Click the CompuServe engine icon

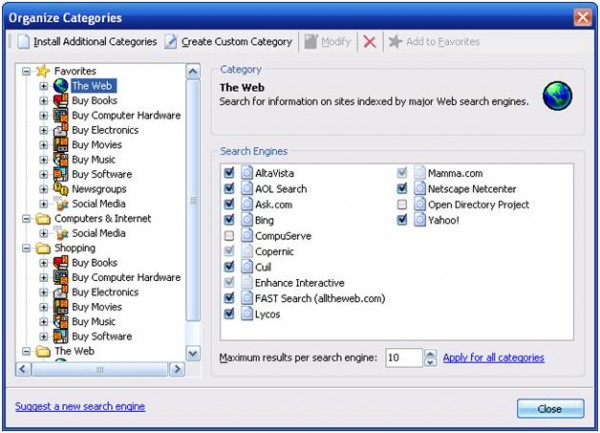247,236
